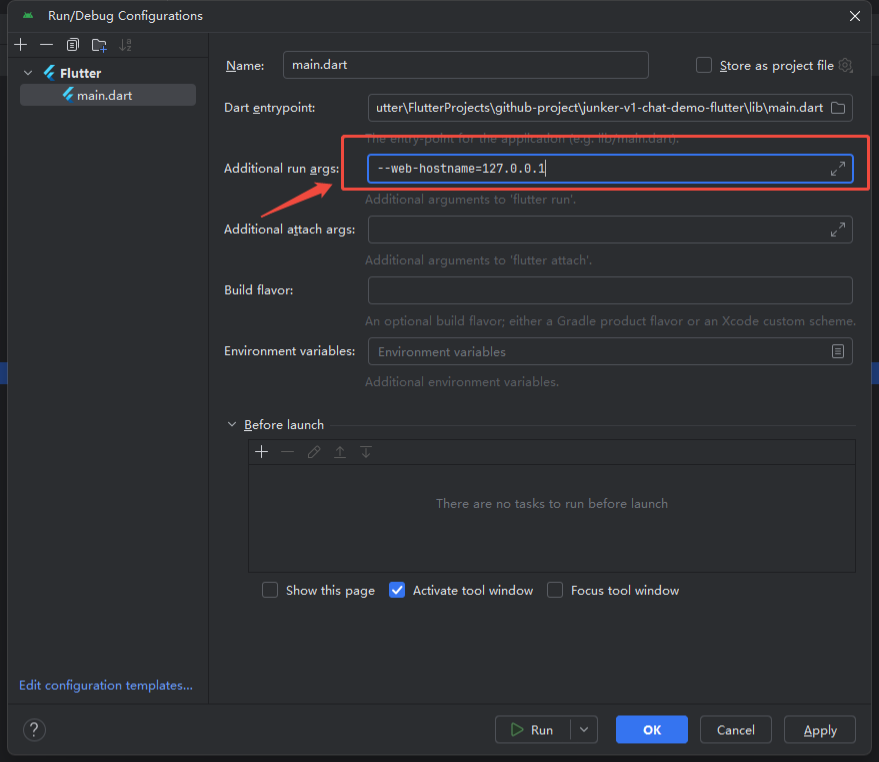Click the Copy Configuration icon
This screenshot has height=762, width=879.
[72, 45]
